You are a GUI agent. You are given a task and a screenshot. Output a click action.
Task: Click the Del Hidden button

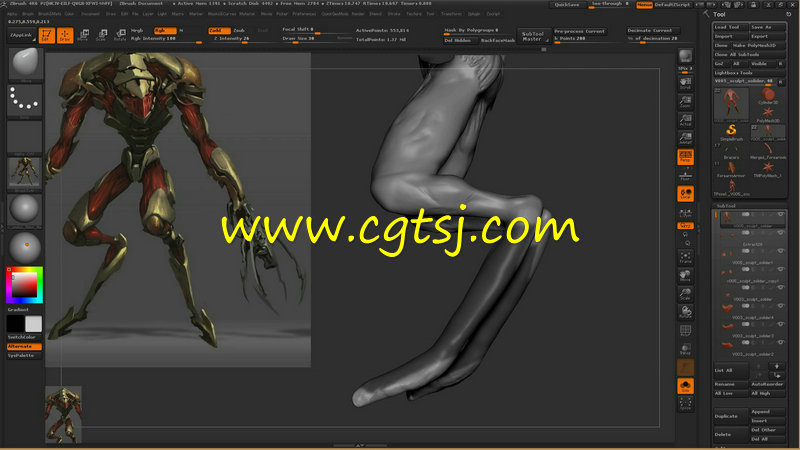(x=460, y=40)
